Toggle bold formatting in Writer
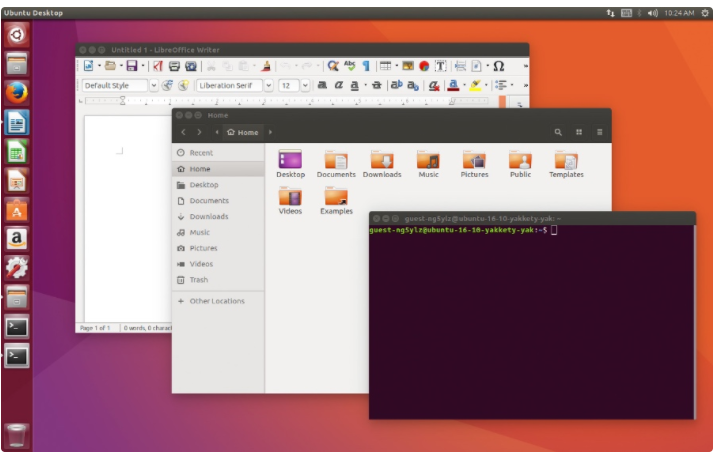Image resolution: width=716 pixels, height=456 pixels. (x=322, y=85)
